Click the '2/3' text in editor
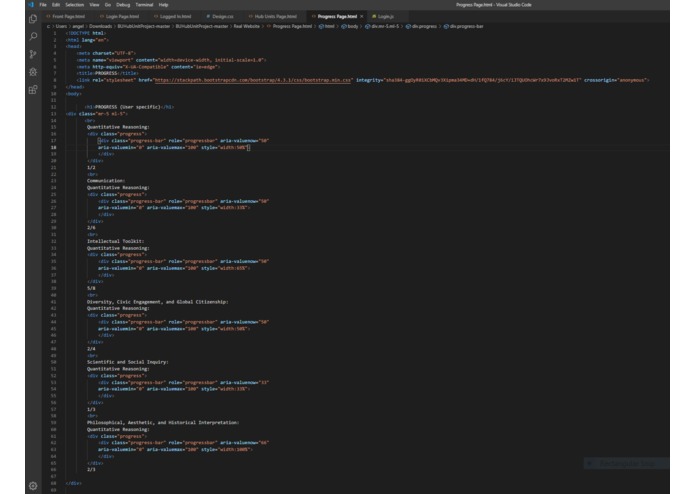The width and height of the screenshot is (695, 494). (x=91, y=470)
